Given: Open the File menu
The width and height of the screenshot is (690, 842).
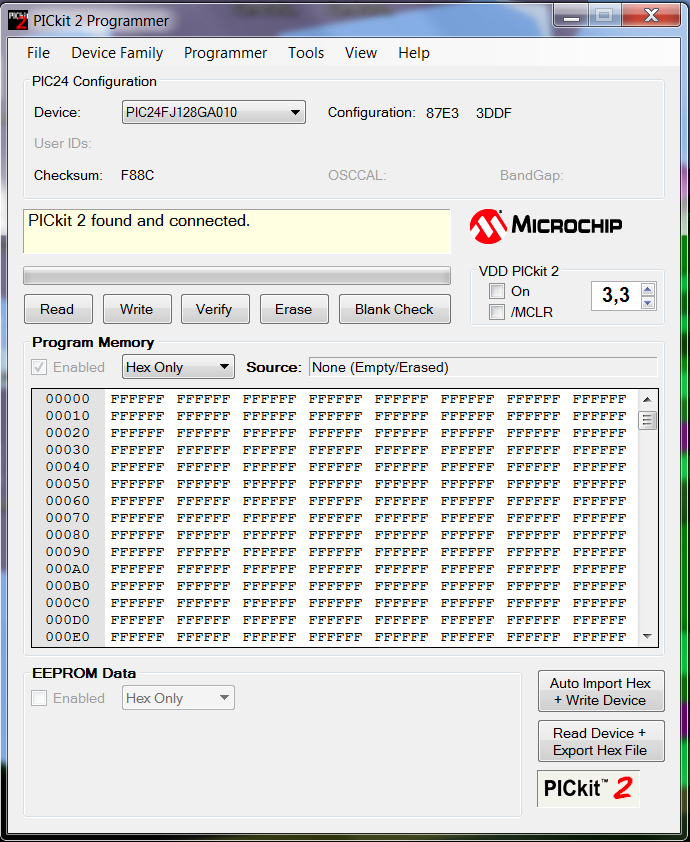Looking at the screenshot, I should tap(38, 53).
